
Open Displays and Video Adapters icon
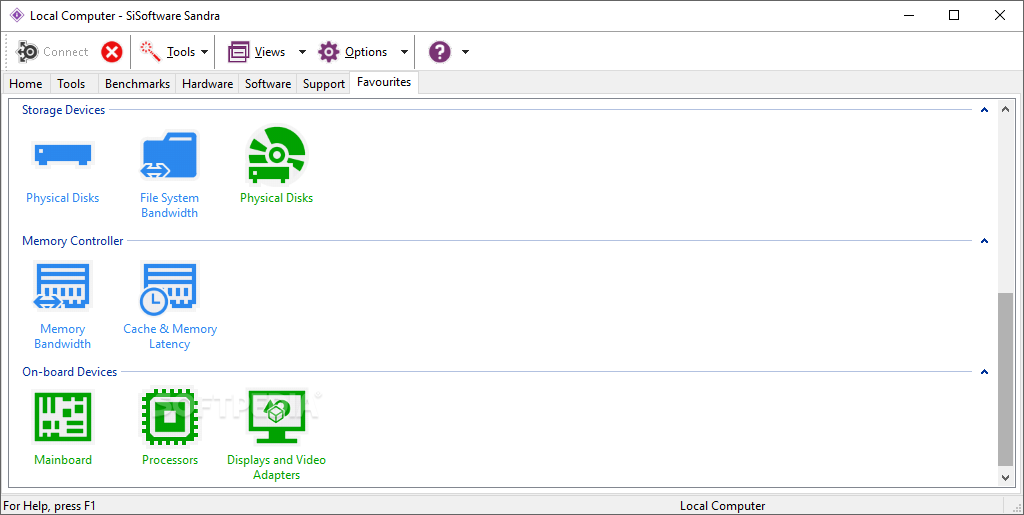(x=277, y=416)
